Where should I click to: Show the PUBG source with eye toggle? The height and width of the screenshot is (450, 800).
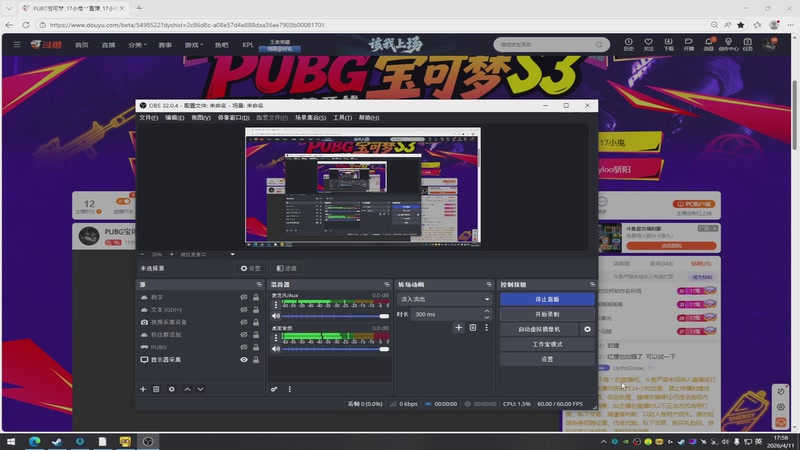244,347
